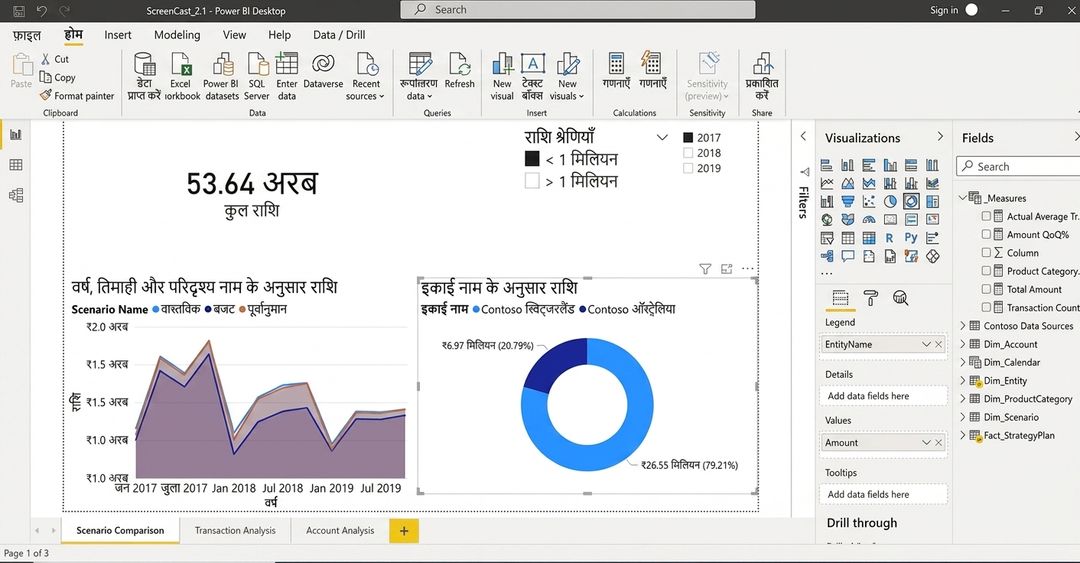Uncheck the 2017 year slicer box
This screenshot has width=1080, height=563.
pos(687,138)
